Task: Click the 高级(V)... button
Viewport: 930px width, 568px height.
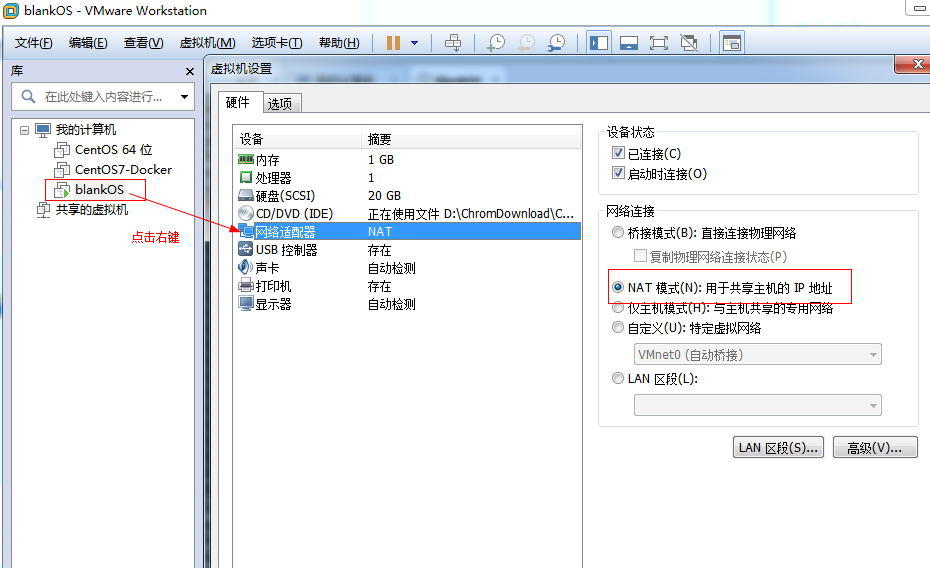Action: click(875, 448)
